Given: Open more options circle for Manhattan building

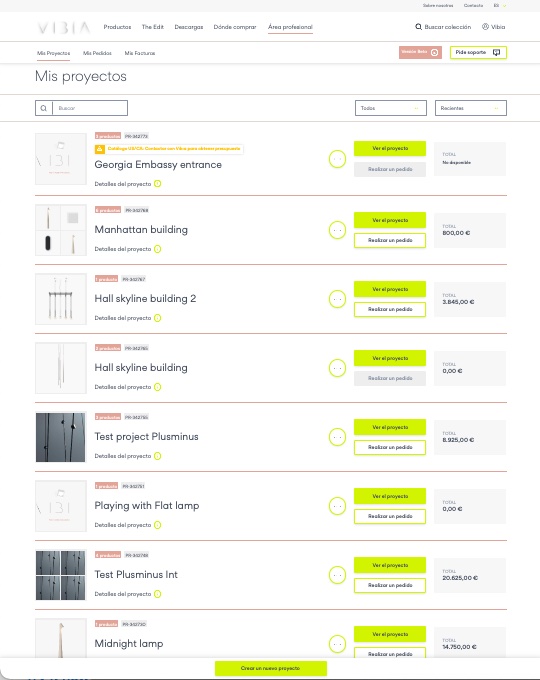Looking at the screenshot, I should tap(337, 230).
